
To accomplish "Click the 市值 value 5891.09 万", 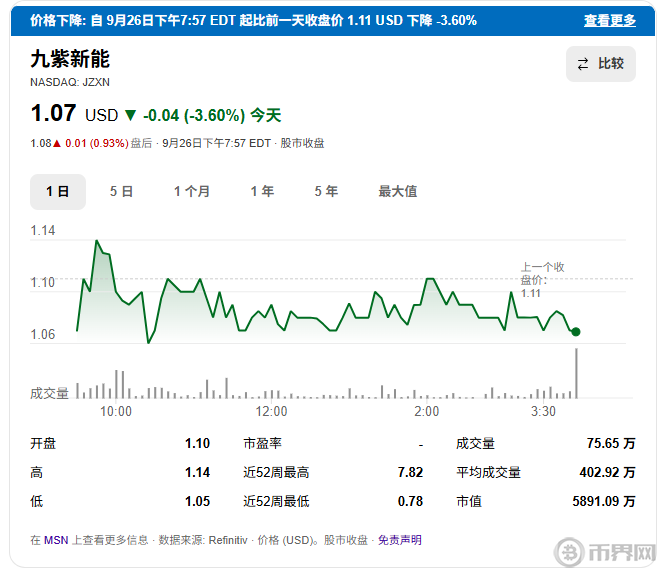I will click(x=604, y=501).
